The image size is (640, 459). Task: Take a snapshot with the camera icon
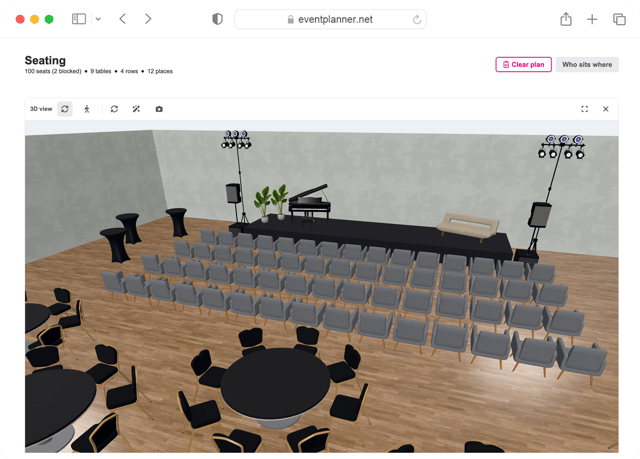159,109
